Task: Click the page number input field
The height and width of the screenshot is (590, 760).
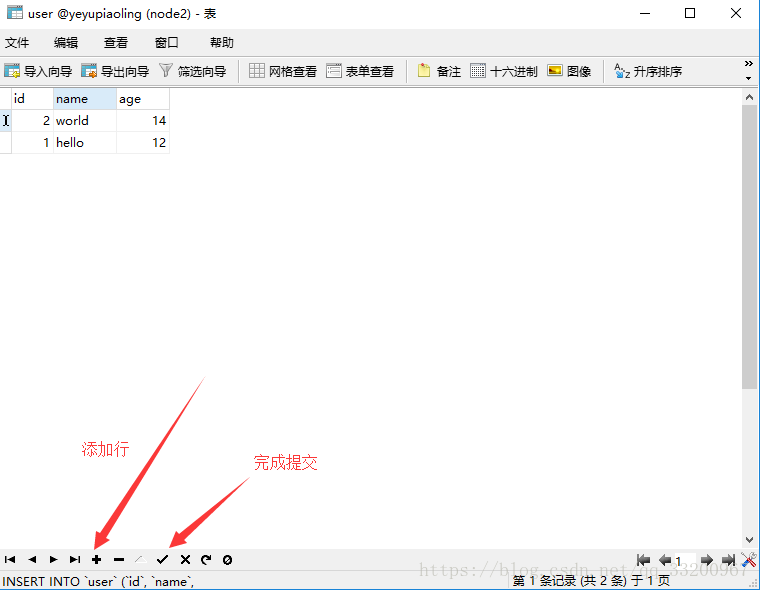Action: coord(684,561)
